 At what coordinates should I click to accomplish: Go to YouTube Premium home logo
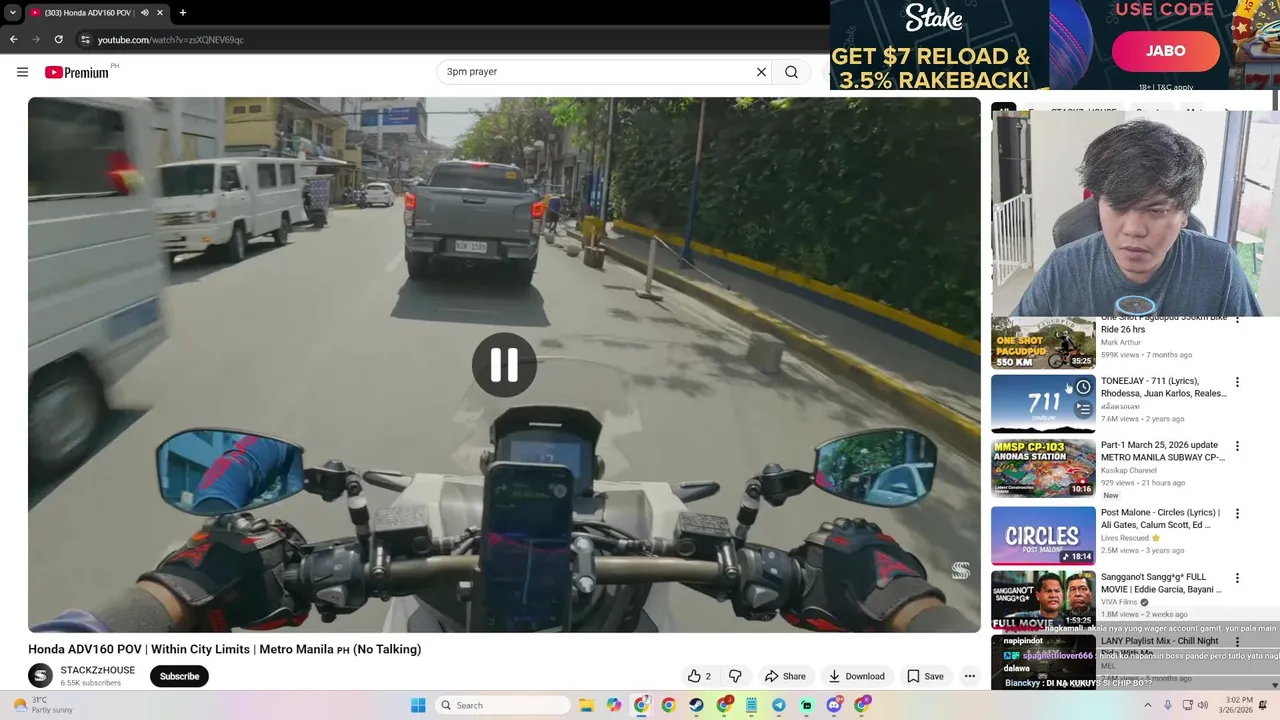point(77,72)
